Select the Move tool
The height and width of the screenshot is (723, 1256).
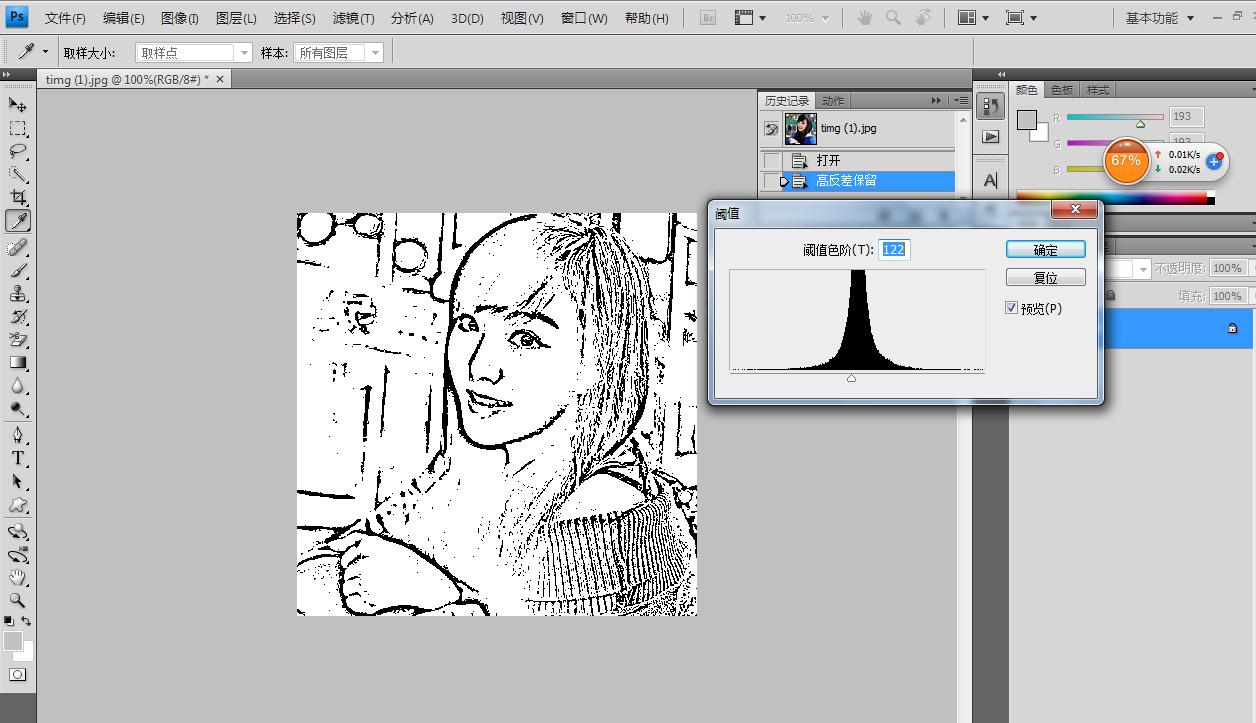(x=18, y=105)
